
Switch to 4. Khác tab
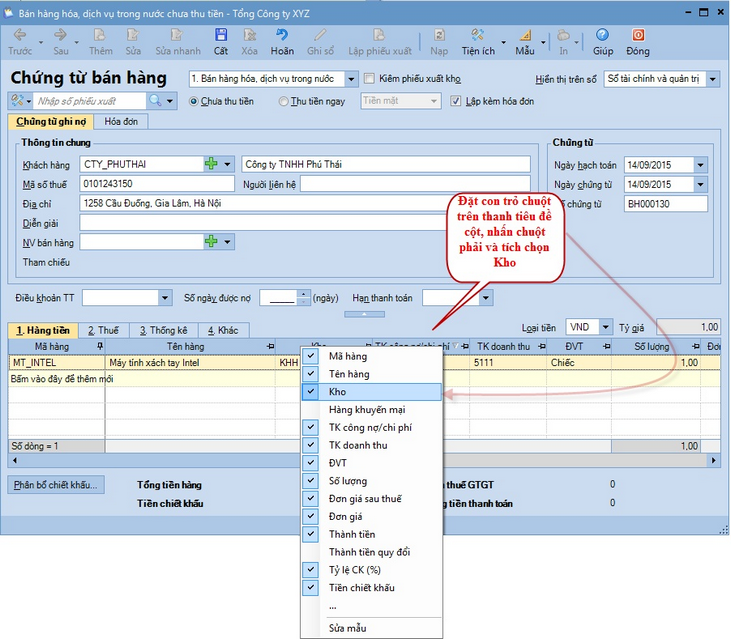point(223,330)
